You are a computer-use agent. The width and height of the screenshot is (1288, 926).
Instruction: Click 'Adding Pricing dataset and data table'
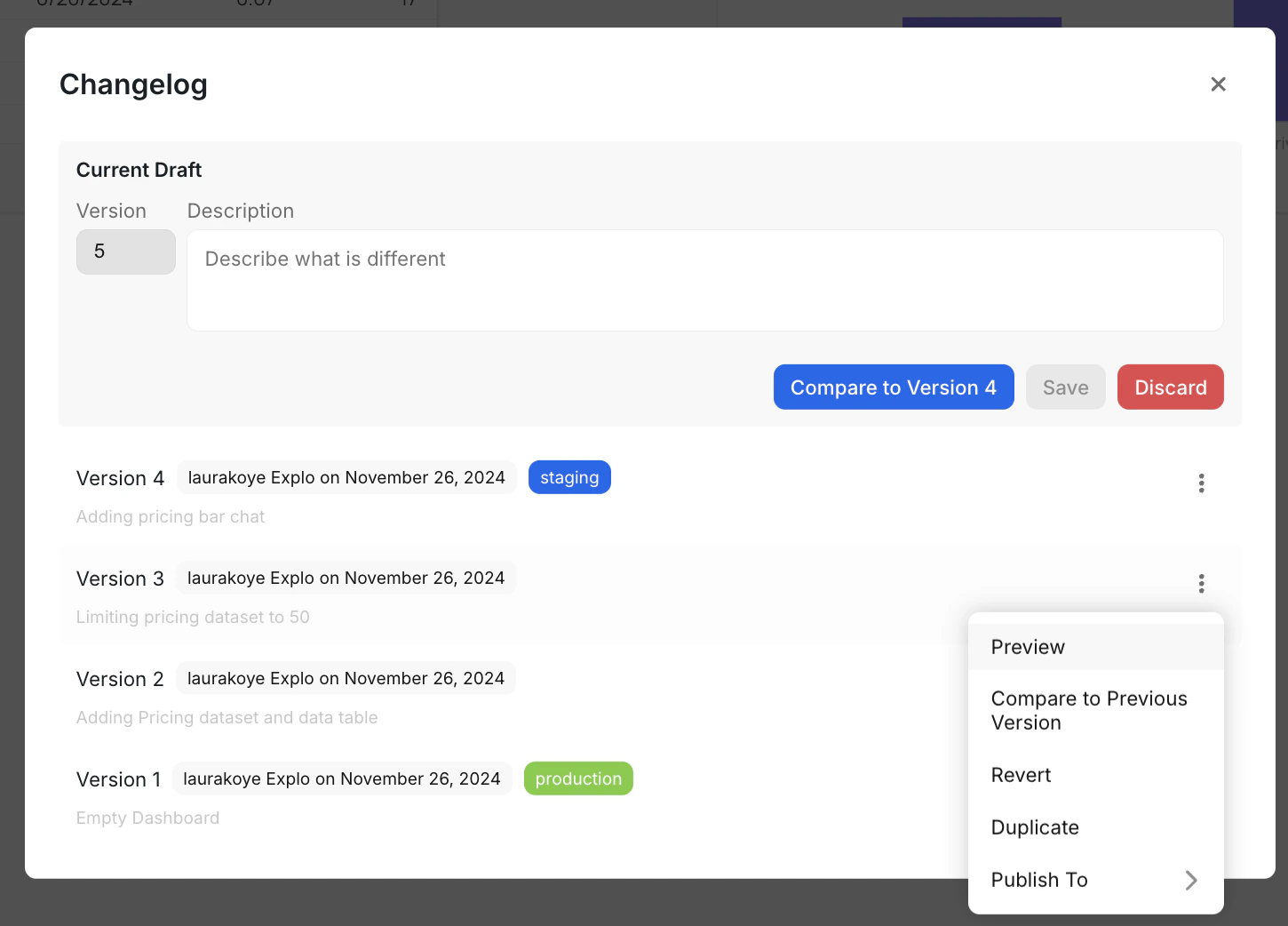(x=227, y=718)
